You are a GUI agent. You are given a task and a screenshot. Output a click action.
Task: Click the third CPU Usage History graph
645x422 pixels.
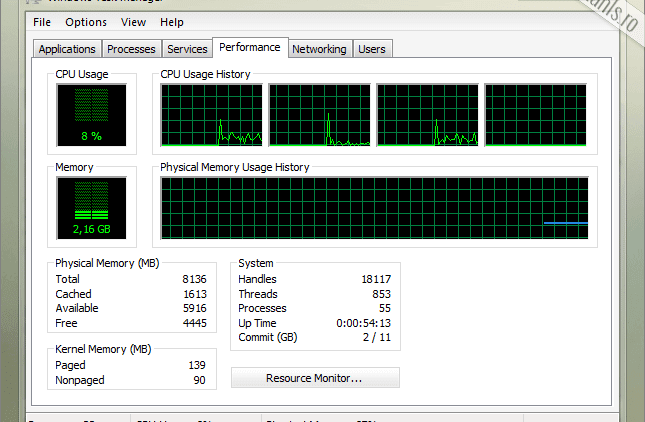pyautogui.click(x=428, y=115)
